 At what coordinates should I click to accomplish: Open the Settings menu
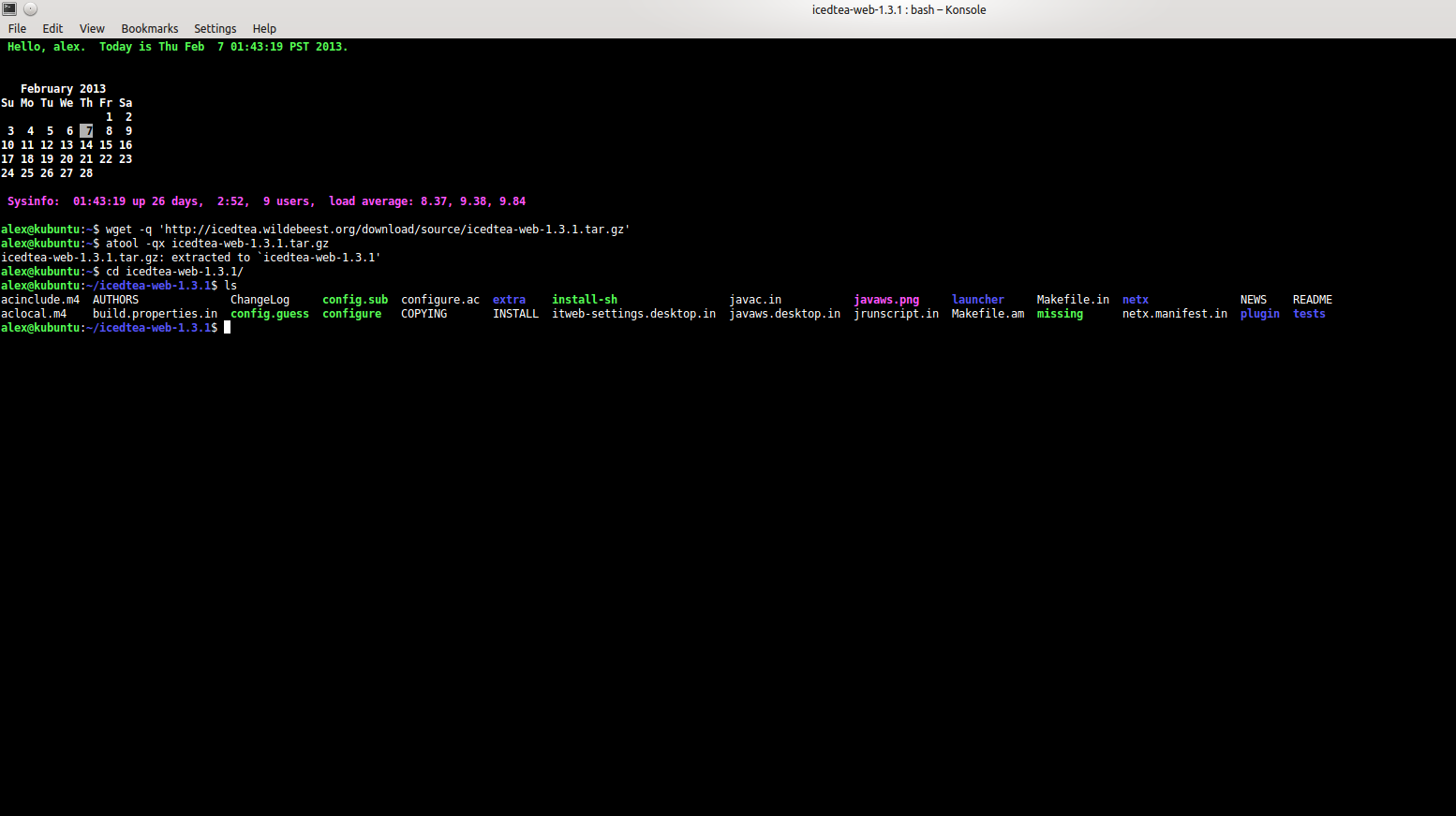click(215, 29)
